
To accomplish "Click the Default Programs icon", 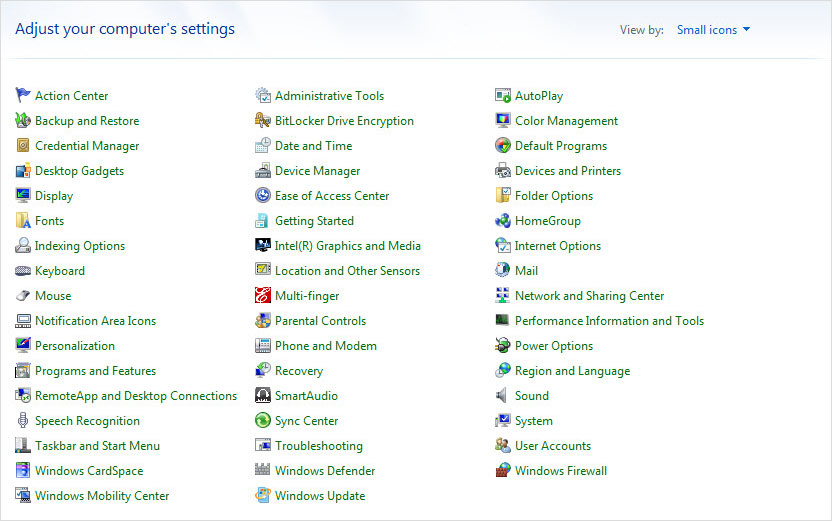I will point(502,145).
